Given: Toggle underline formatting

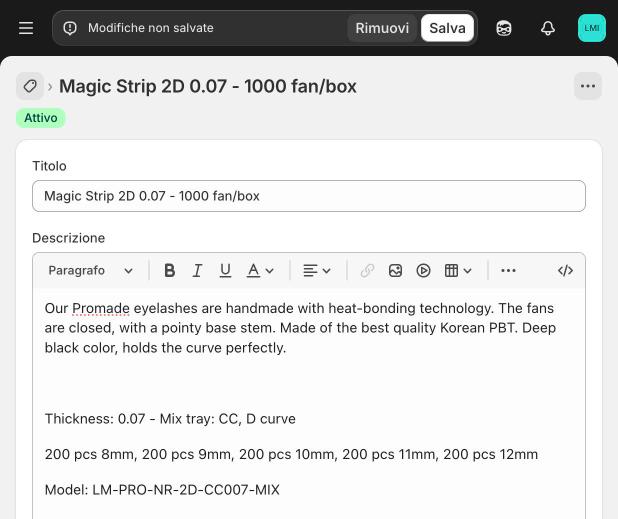Looking at the screenshot, I should (x=225, y=271).
